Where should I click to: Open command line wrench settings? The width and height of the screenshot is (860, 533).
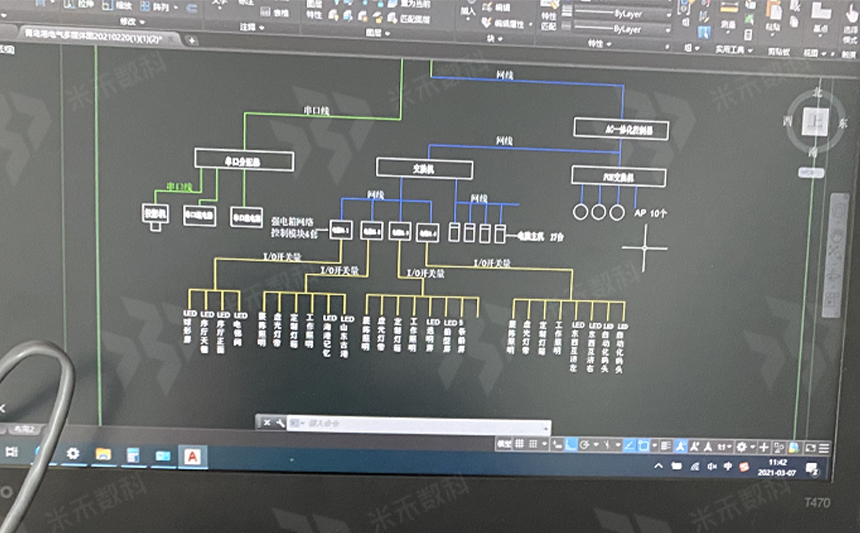coord(281,423)
